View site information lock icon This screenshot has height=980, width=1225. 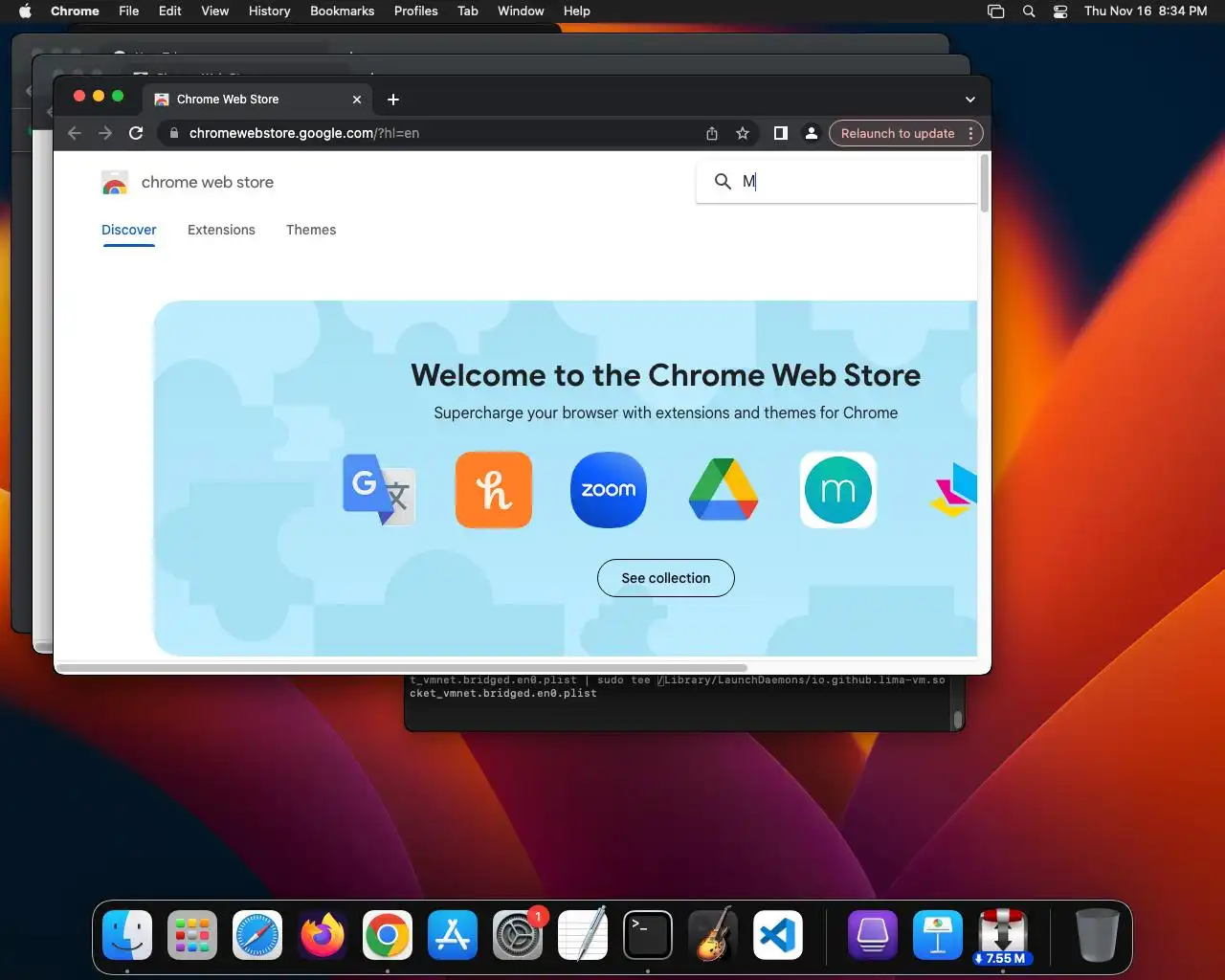[173, 133]
